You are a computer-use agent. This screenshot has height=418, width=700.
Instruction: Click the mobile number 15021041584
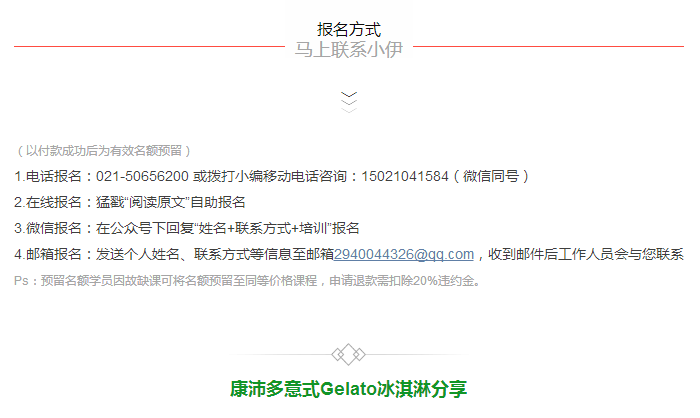tap(404, 176)
